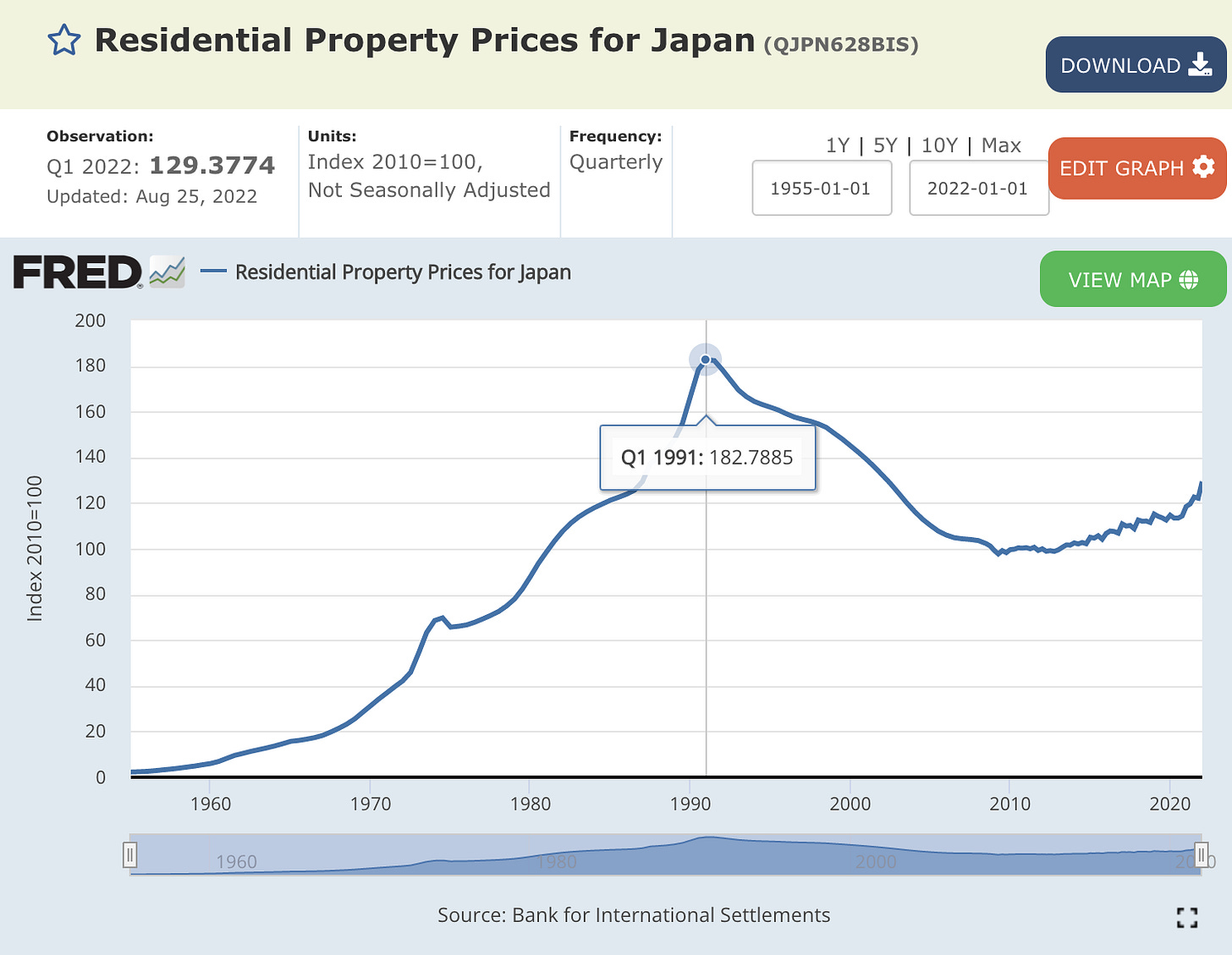Viewport: 1232px width, 955px height.
Task: Click the star icon to favorite the series
Action: point(64,39)
